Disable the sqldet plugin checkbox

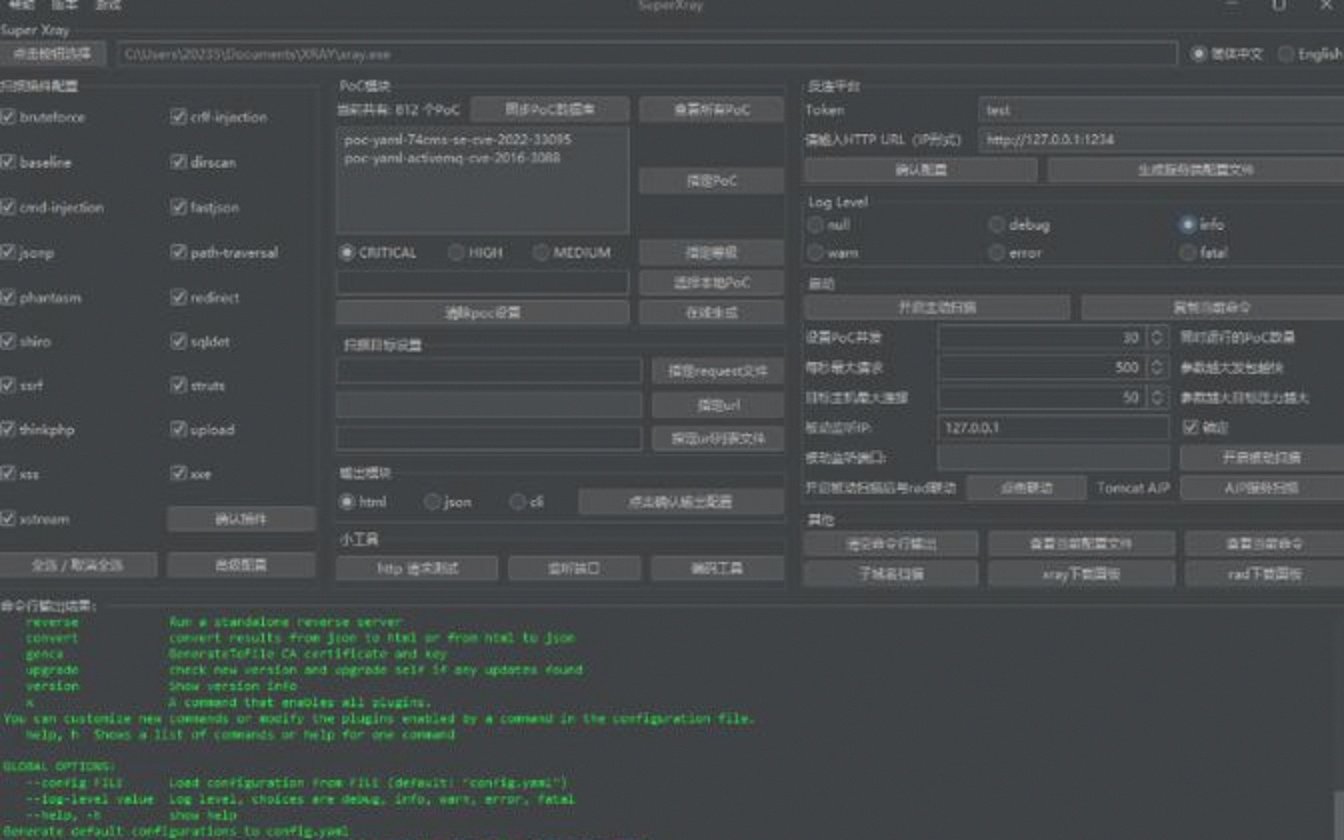tap(178, 340)
